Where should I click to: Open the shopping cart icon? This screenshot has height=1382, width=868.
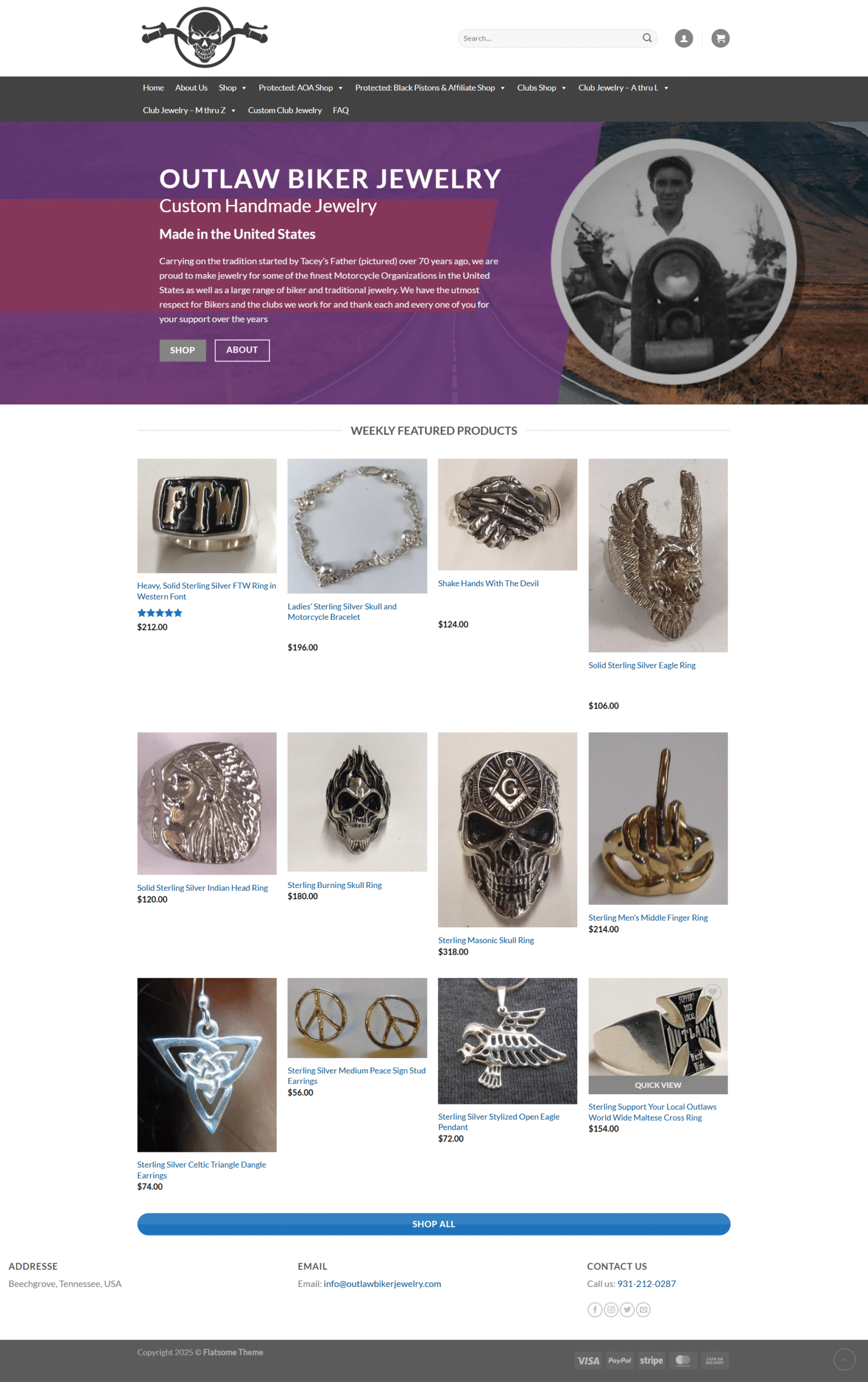pos(720,39)
